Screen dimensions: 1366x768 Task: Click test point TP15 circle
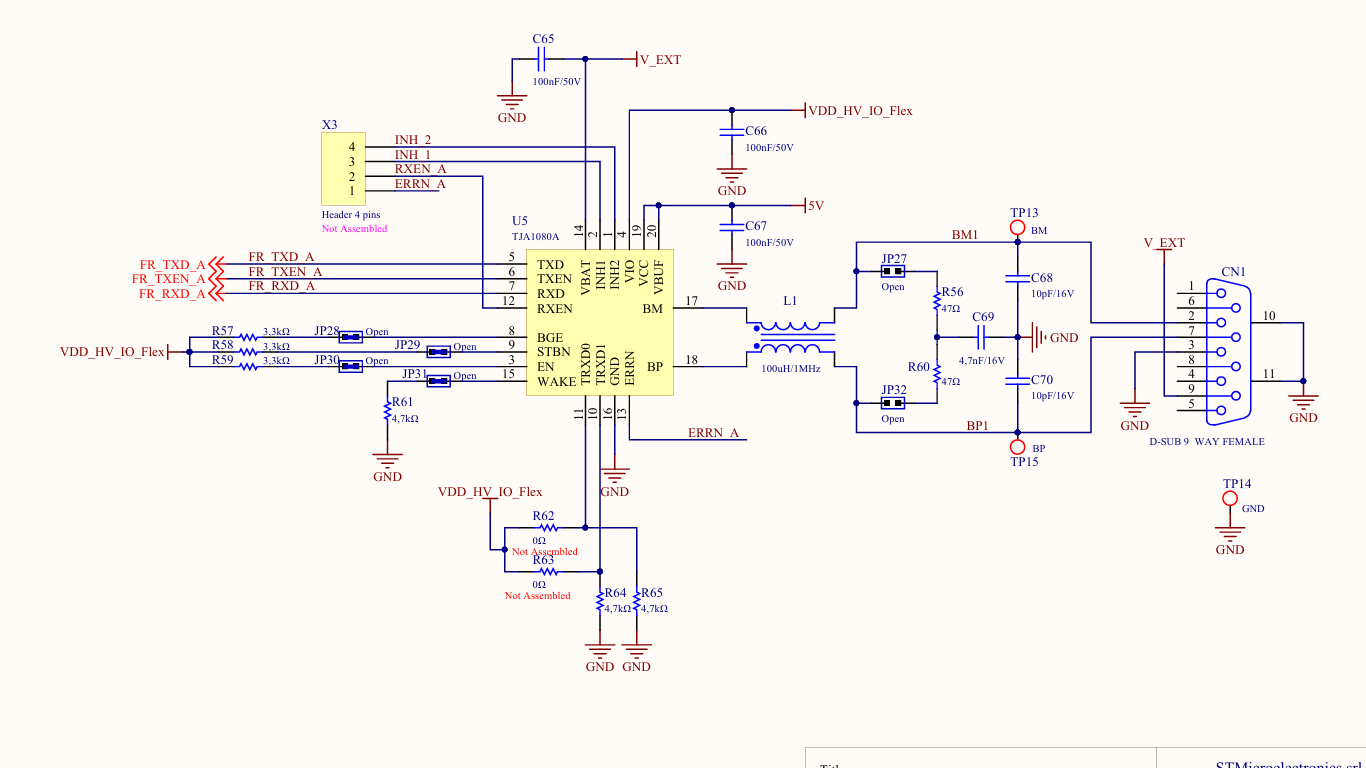[1018, 446]
